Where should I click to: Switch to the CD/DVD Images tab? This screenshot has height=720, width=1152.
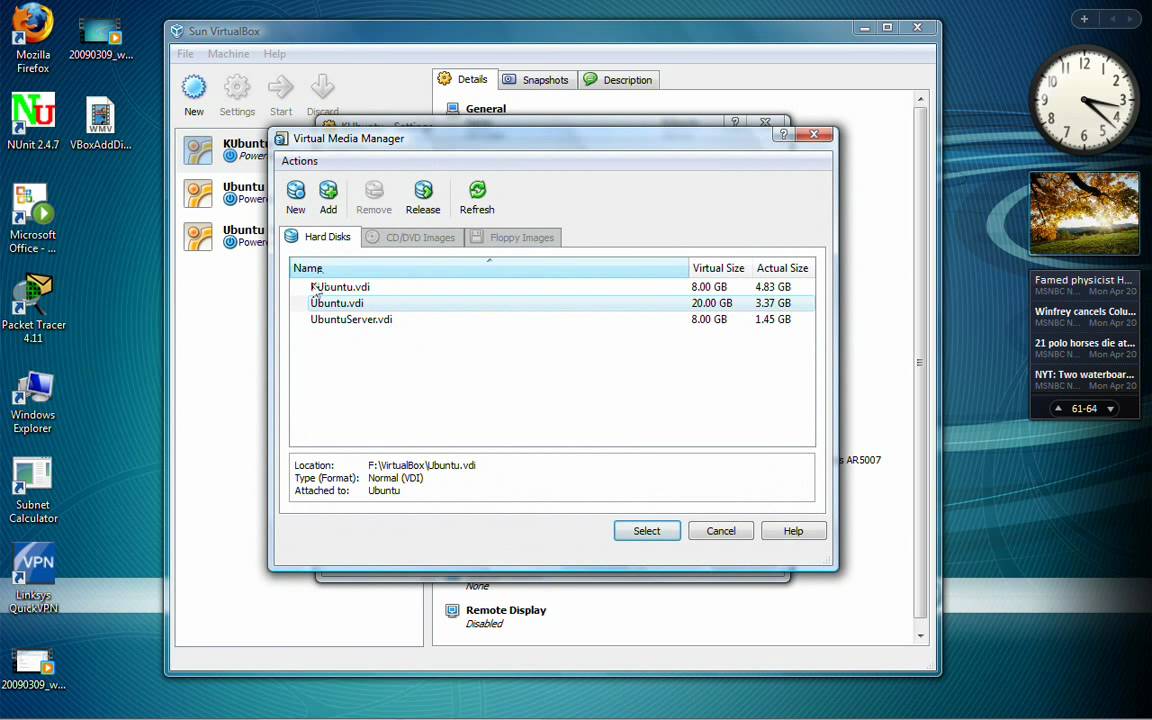pos(412,237)
